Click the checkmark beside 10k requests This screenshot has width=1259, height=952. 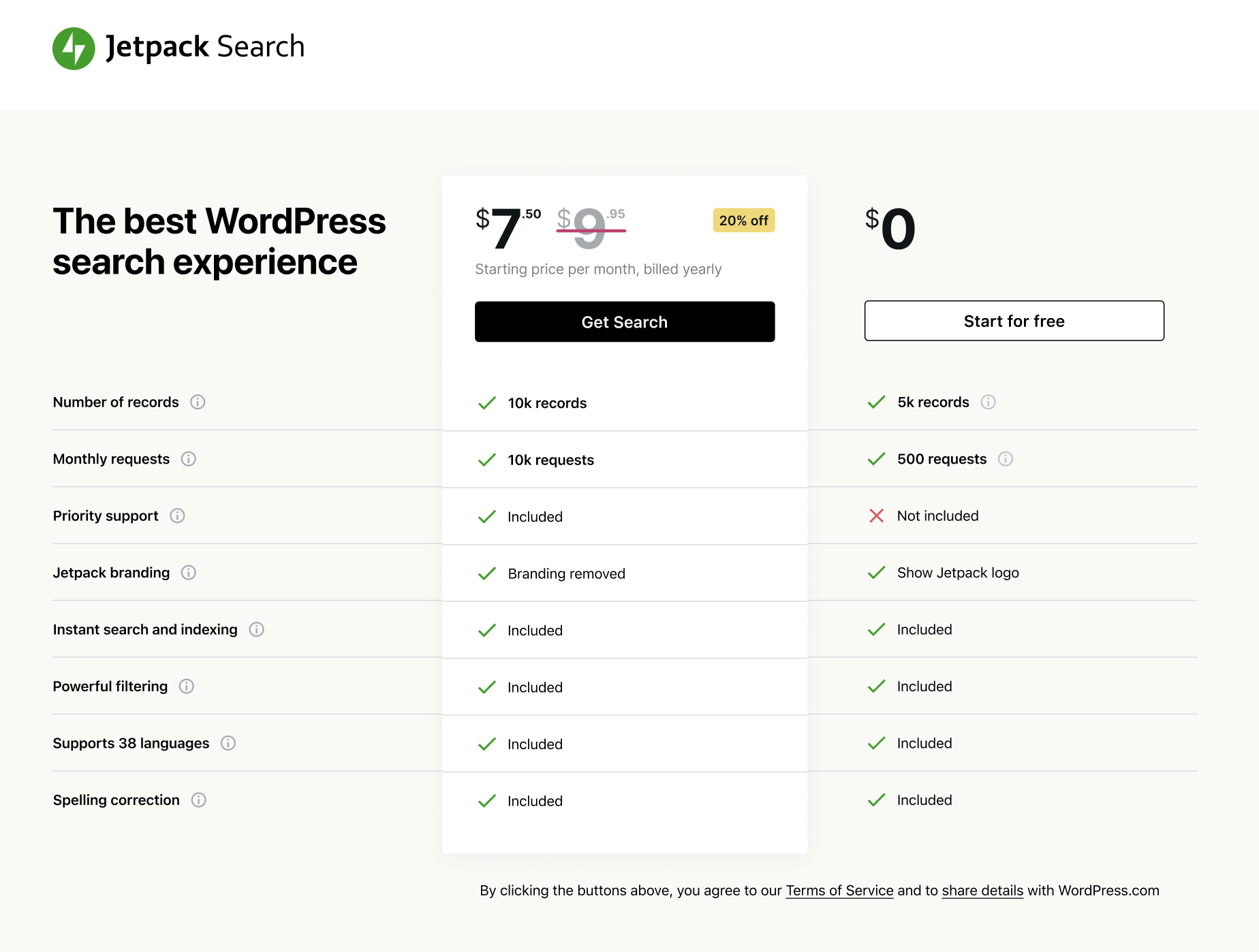coord(487,460)
